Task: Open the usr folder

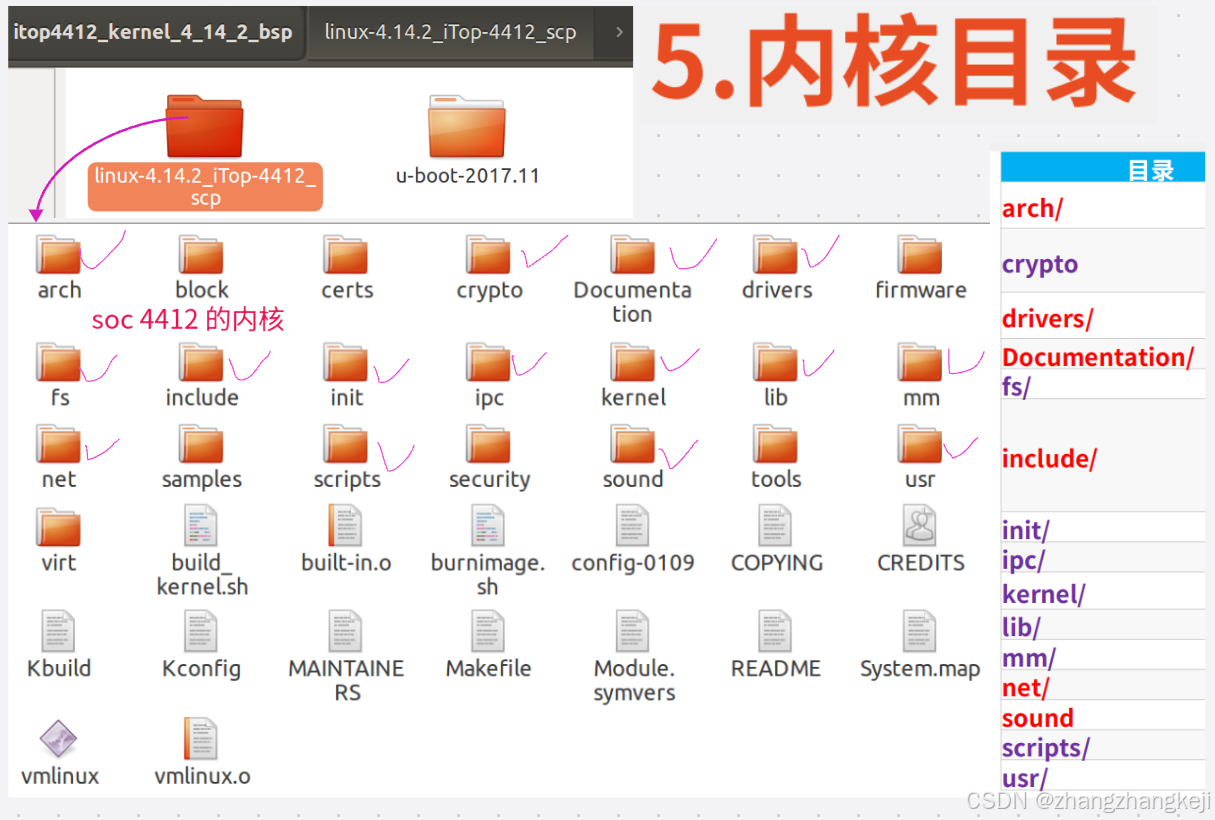Action: (920, 444)
